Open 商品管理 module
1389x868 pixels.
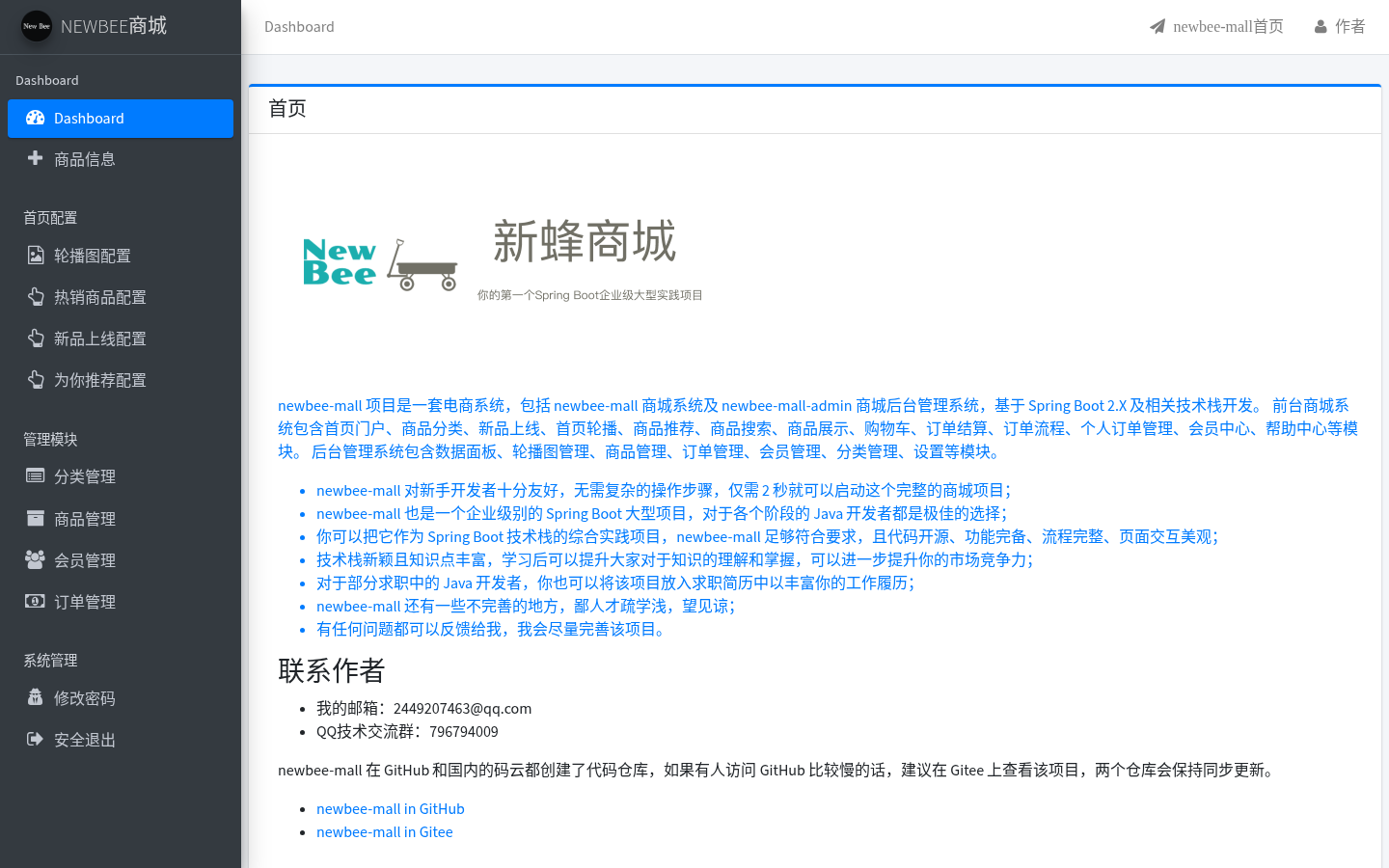click(121, 519)
